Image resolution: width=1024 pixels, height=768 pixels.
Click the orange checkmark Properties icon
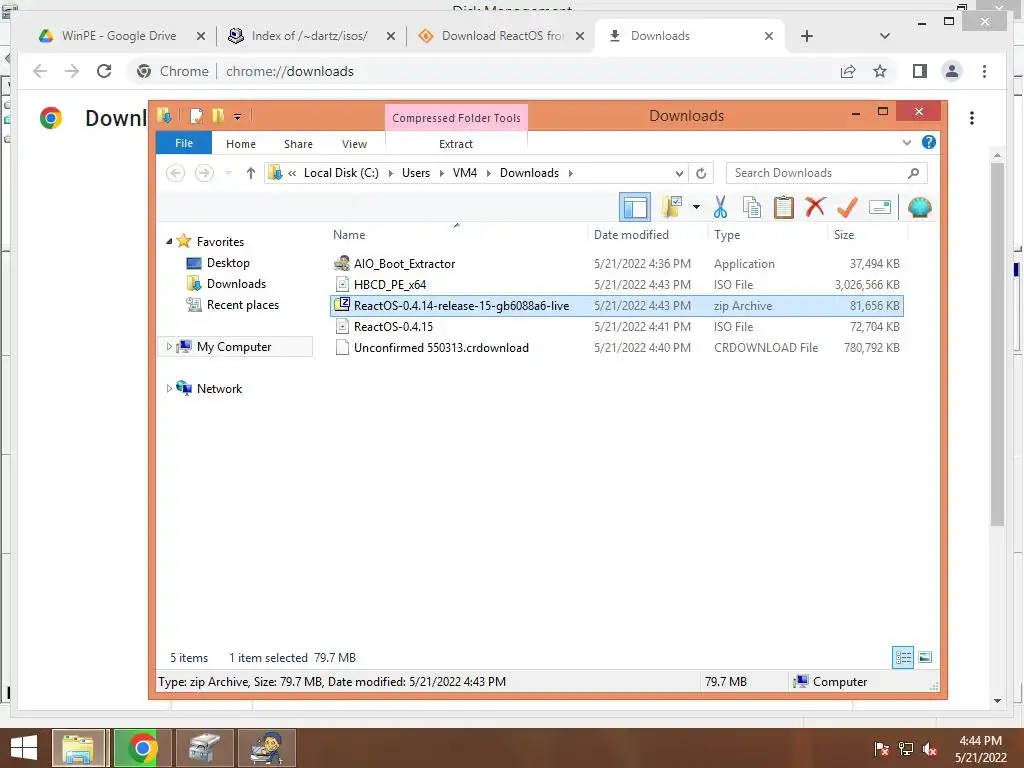pos(847,207)
